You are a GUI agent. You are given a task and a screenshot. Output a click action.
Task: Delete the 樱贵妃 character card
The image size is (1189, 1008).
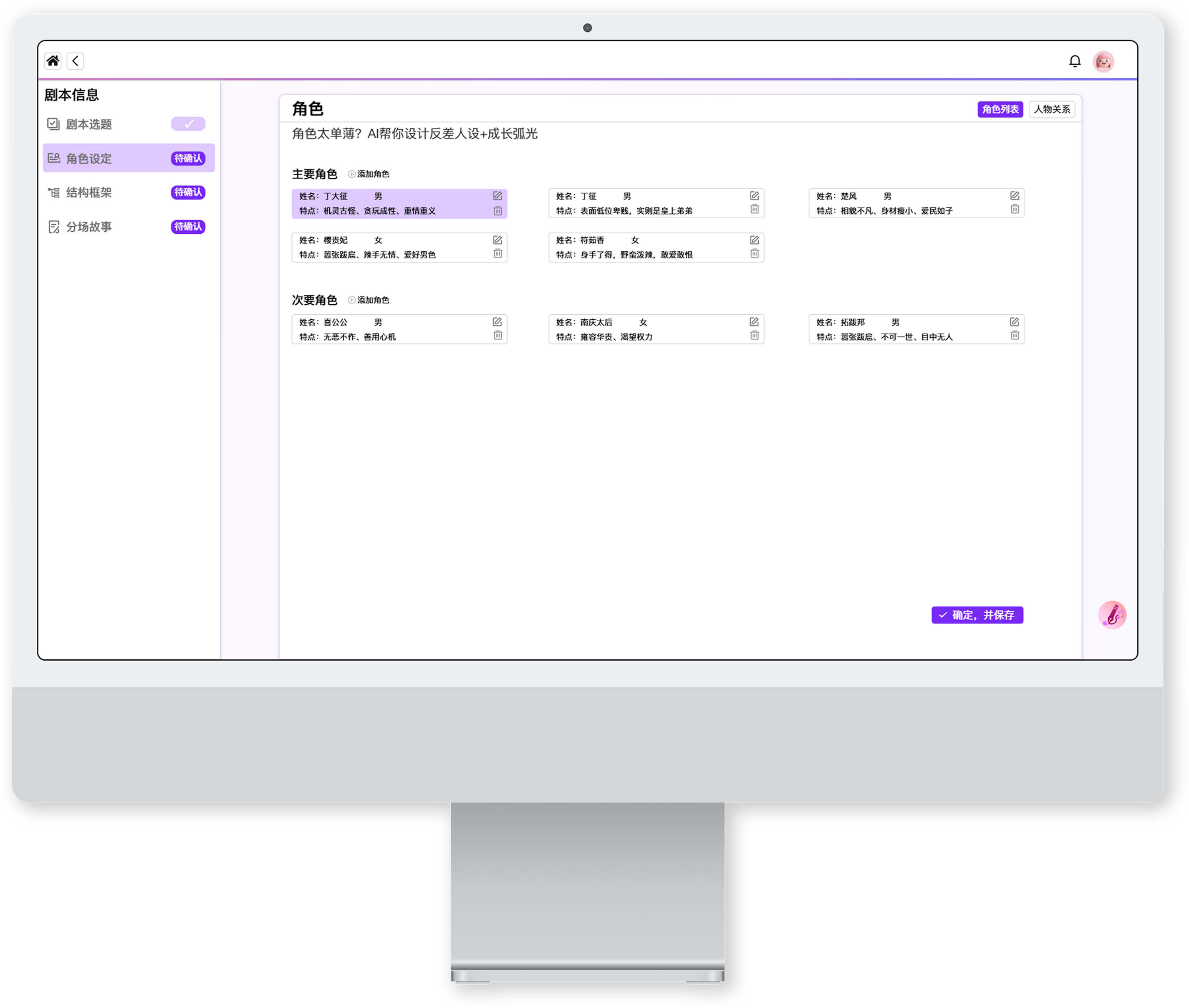(x=497, y=254)
